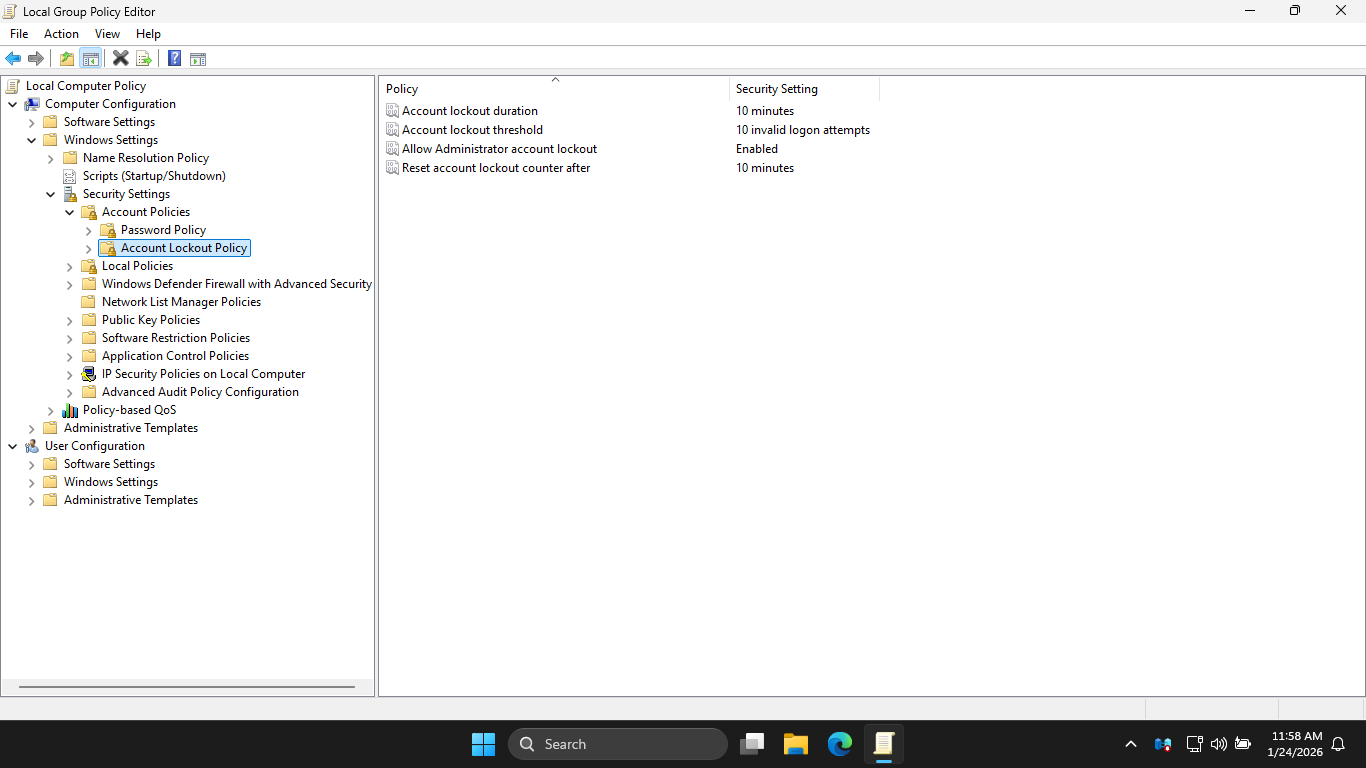1366x768 pixels.
Task: Toggle Show/Hide Console Tree toolbar button
Action: (x=91, y=59)
